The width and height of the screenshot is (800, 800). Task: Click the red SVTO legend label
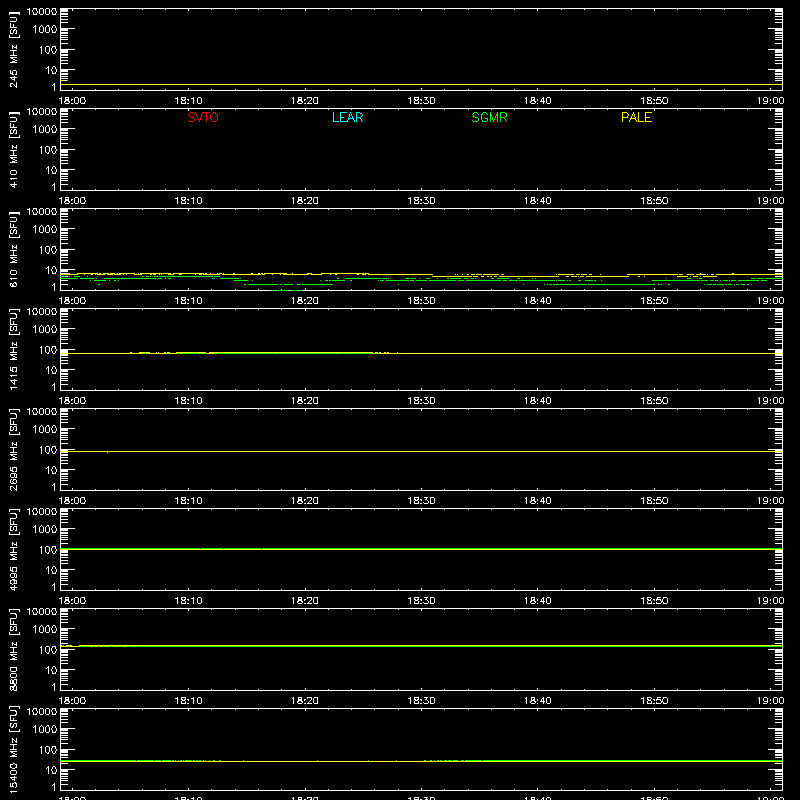click(203, 117)
